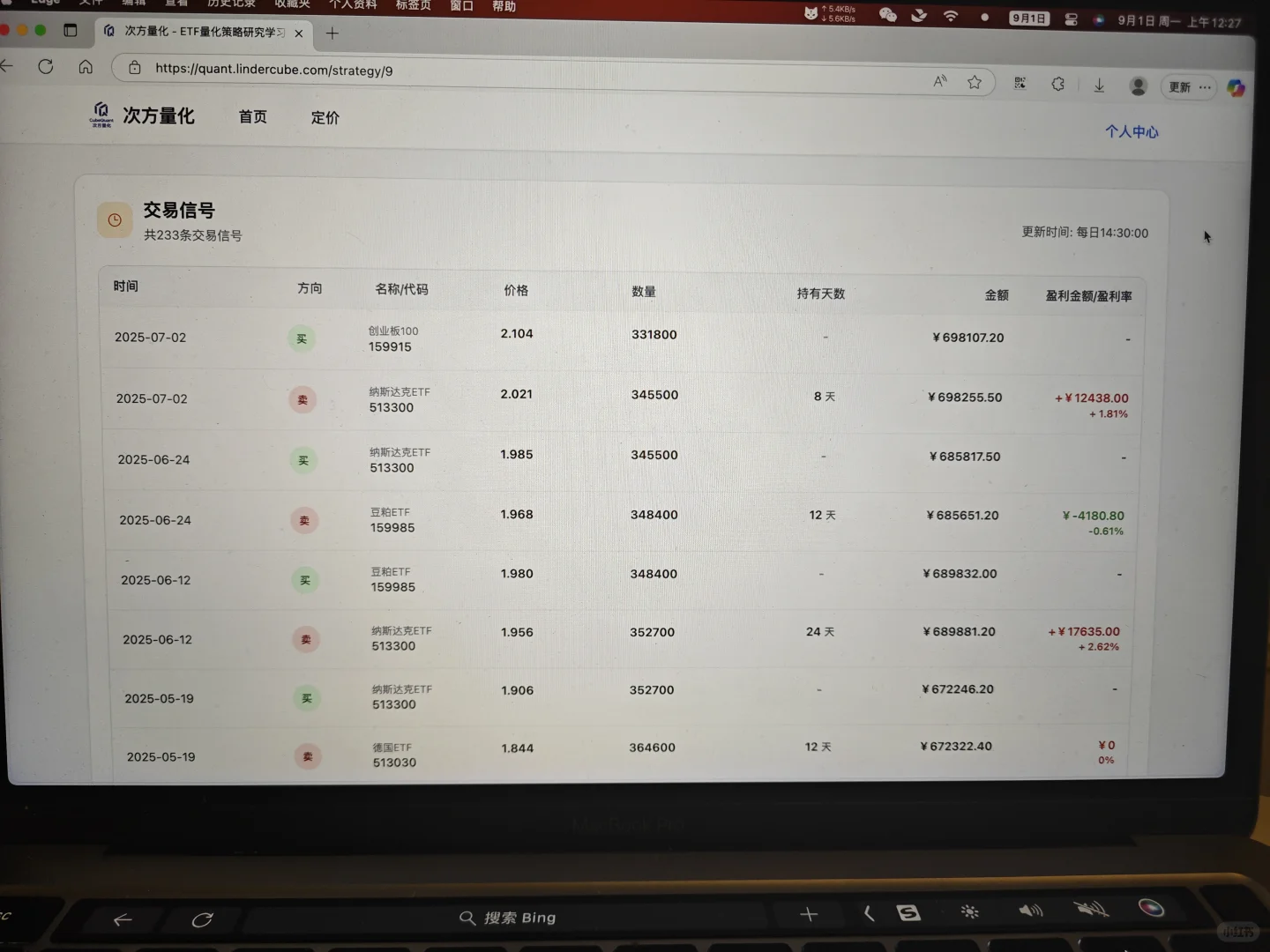Toggle the bookmark star in address bar
Screen dimensions: 1270x952
coord(975,81)
